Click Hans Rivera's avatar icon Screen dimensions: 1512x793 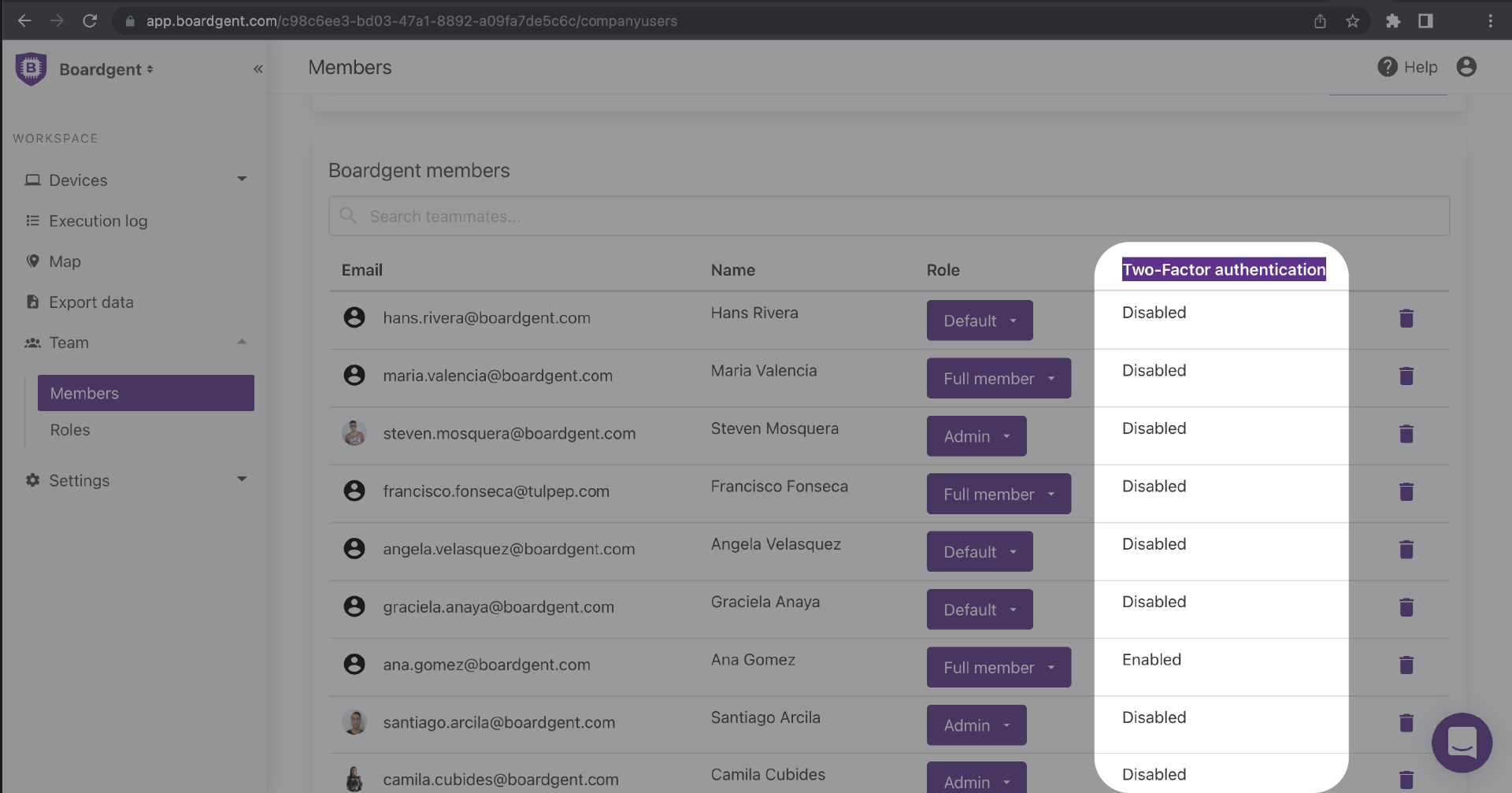tap(354, 317)
